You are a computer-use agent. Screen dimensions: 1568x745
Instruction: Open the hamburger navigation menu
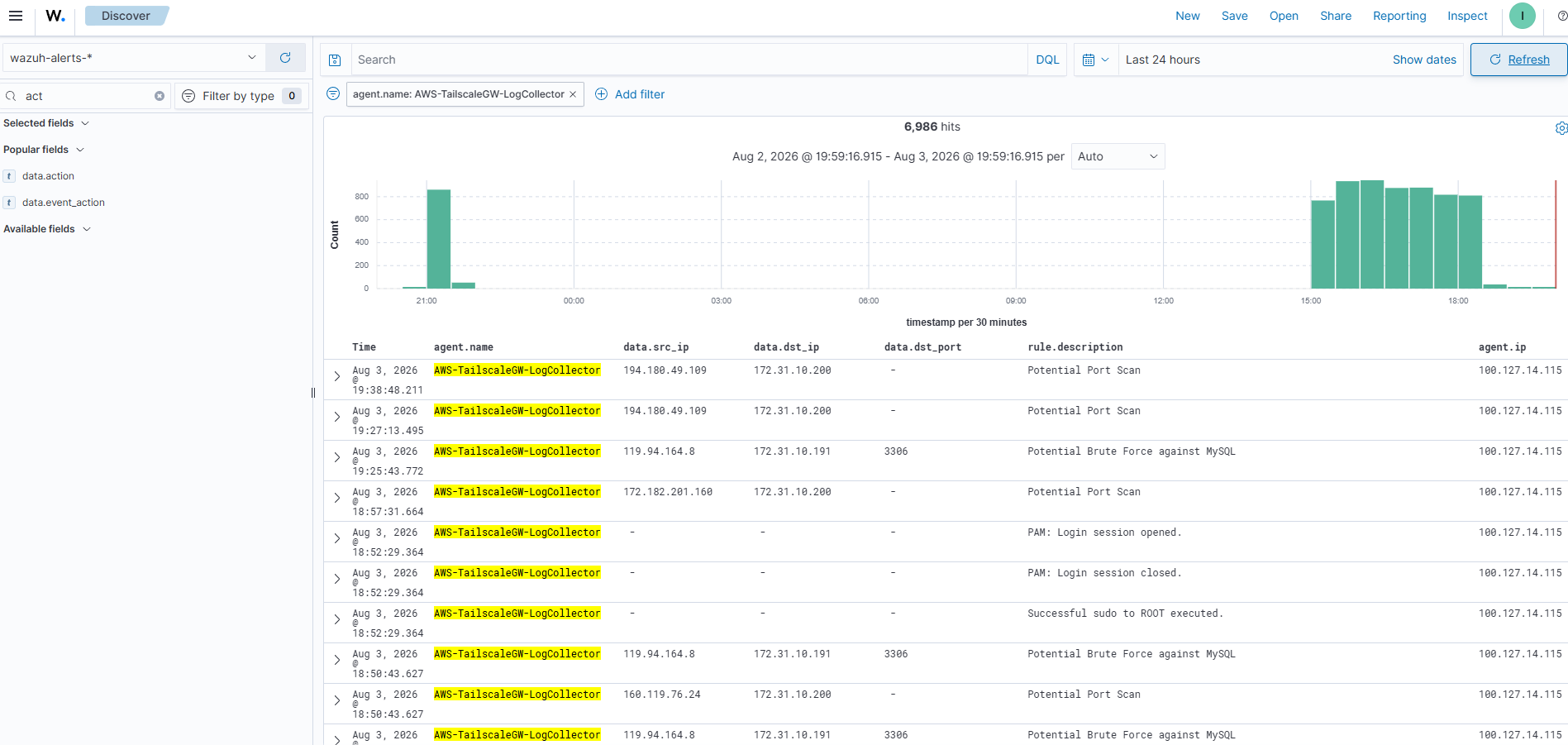pos(16,16)
